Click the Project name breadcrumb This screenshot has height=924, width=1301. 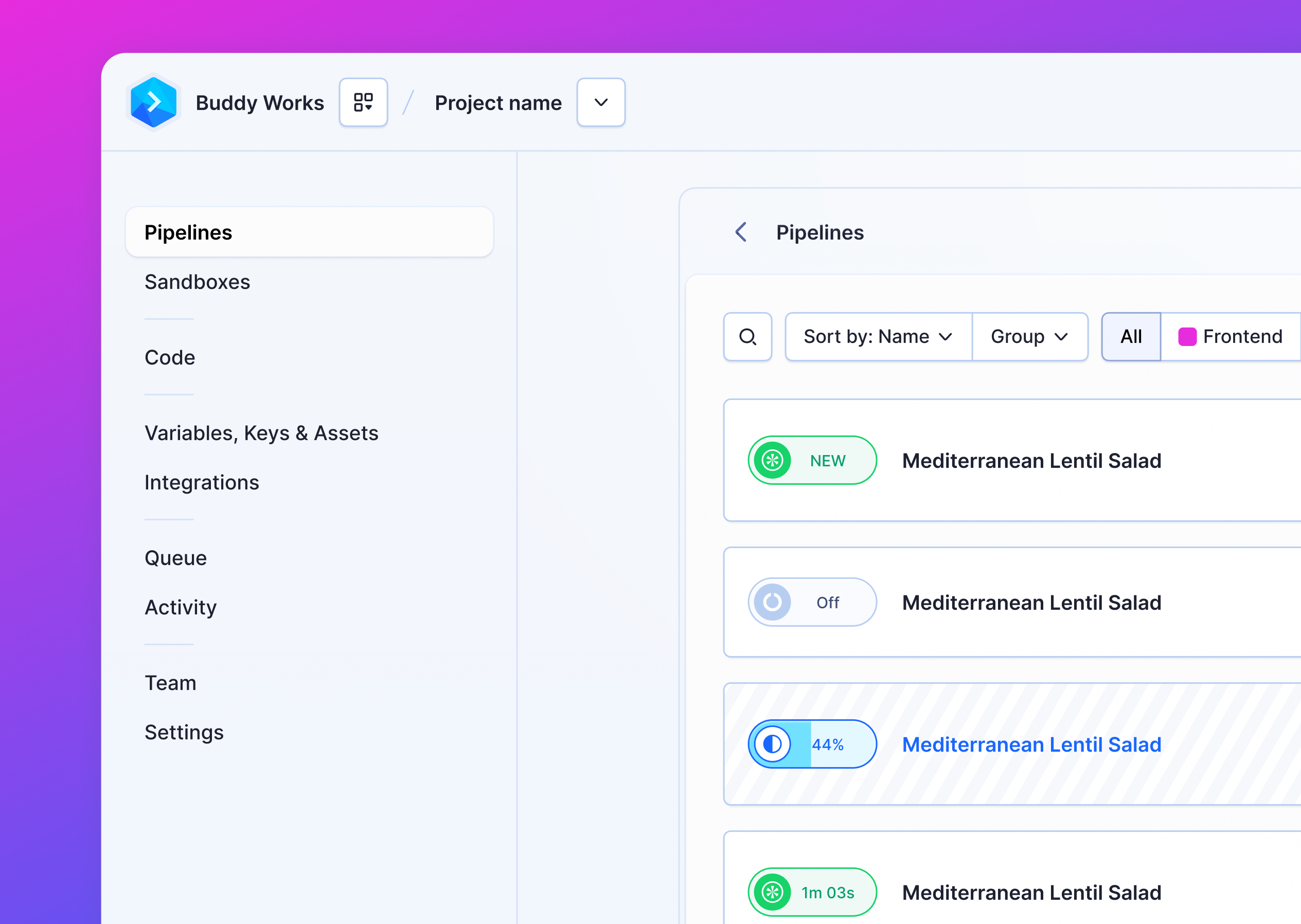coord(498,103)
